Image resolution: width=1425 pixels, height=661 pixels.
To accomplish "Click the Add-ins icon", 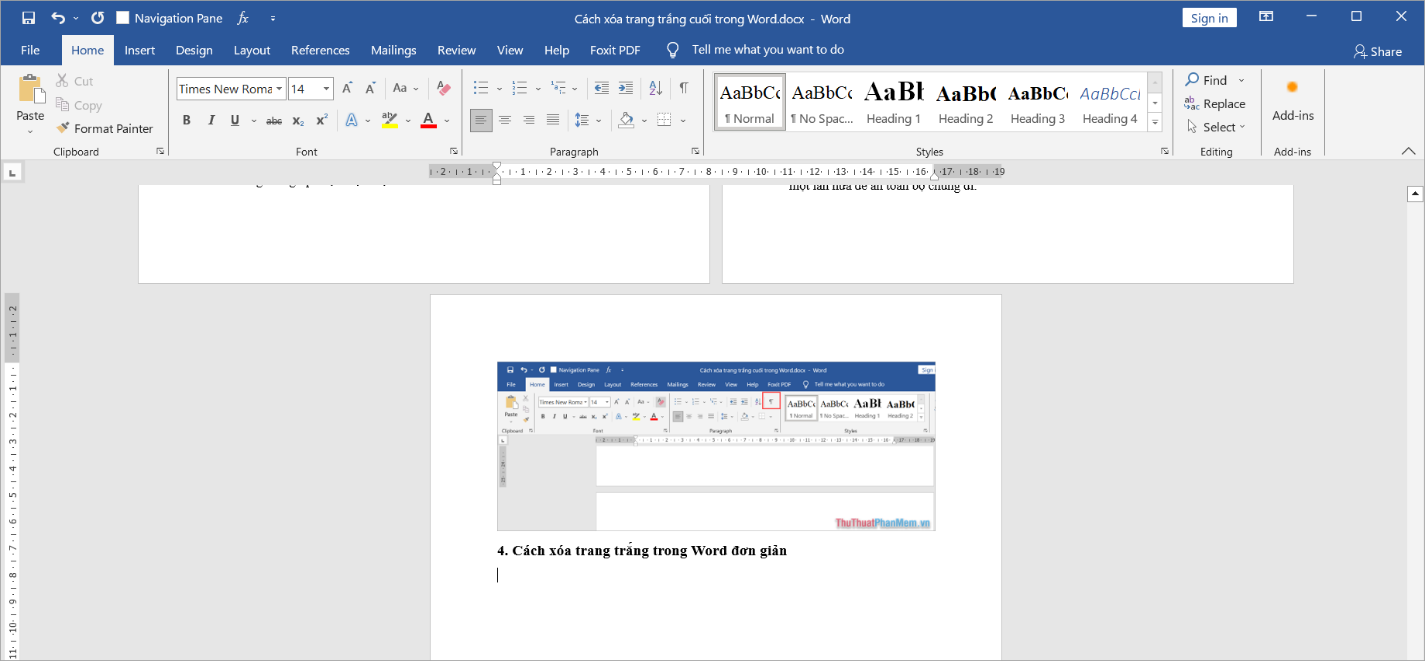I will [x=1292, y=99].
